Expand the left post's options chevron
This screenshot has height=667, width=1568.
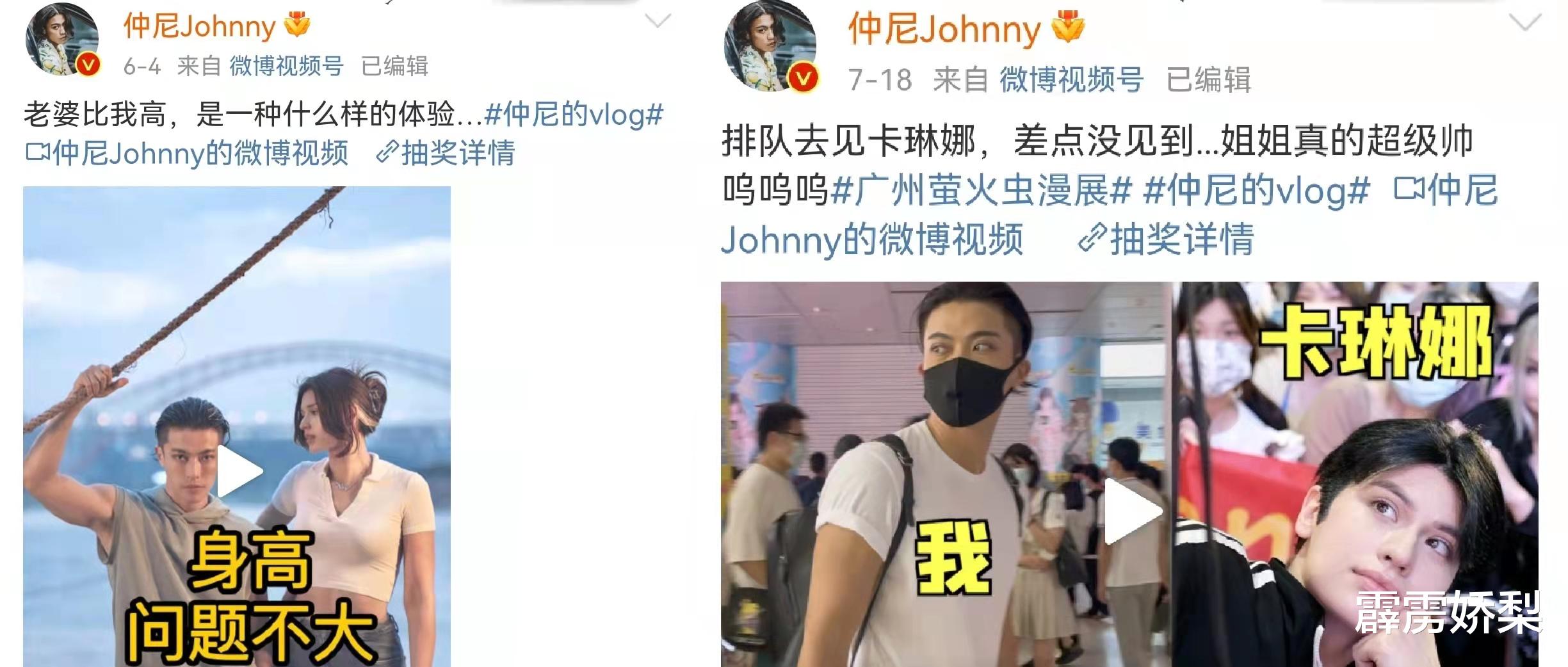tap(658, 22)
